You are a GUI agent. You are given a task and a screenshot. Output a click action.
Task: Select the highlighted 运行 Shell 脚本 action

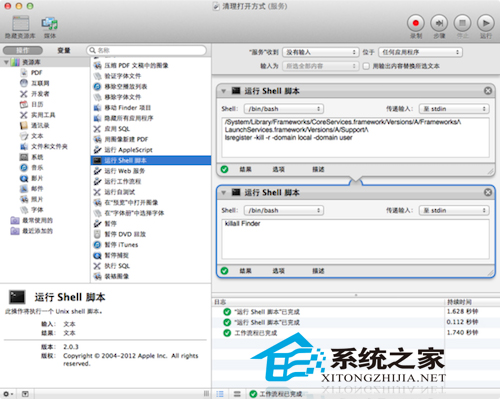[x=151, y=160]
